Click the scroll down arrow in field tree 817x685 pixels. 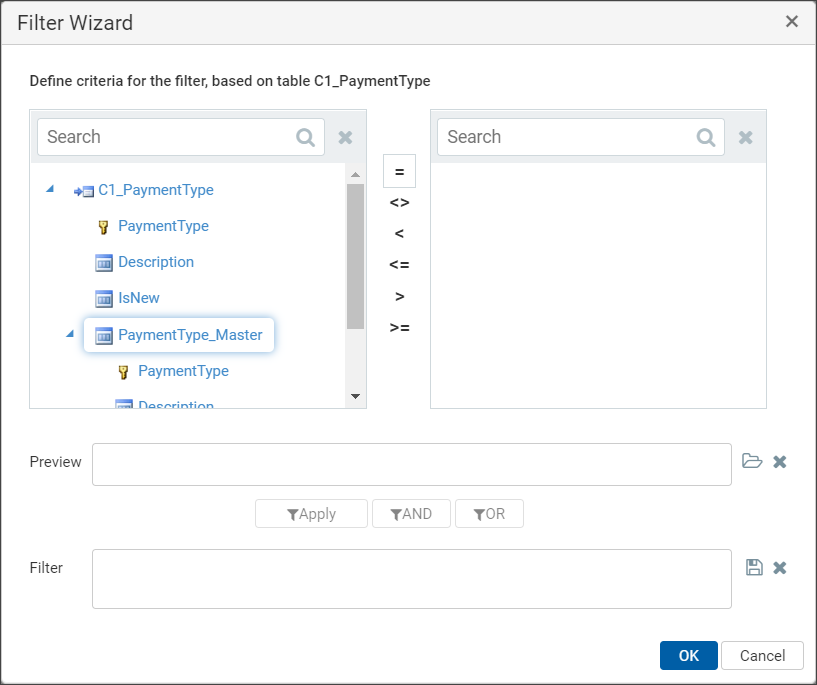point(355,396)
